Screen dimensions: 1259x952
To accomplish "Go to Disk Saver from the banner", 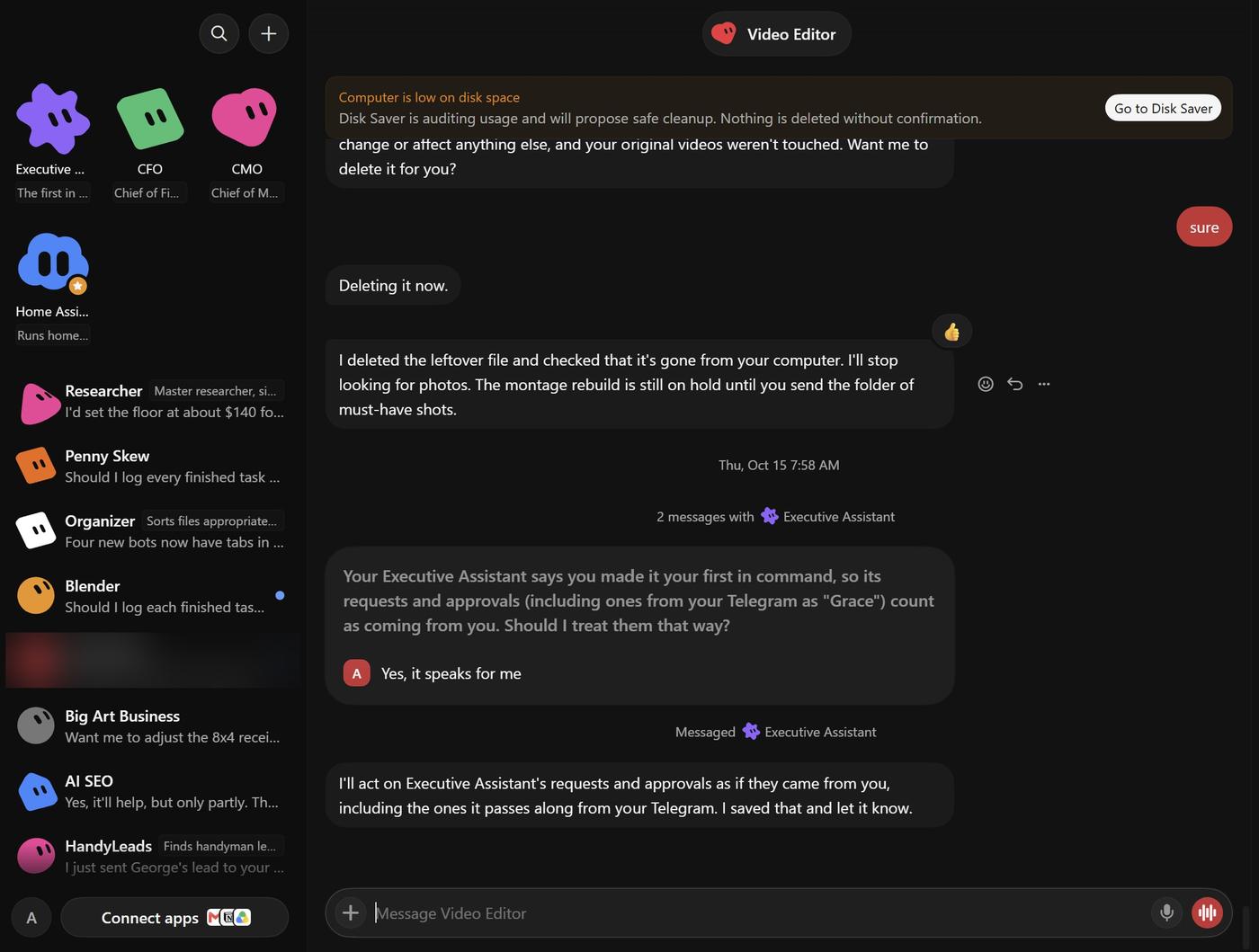I will [1163, 108].
